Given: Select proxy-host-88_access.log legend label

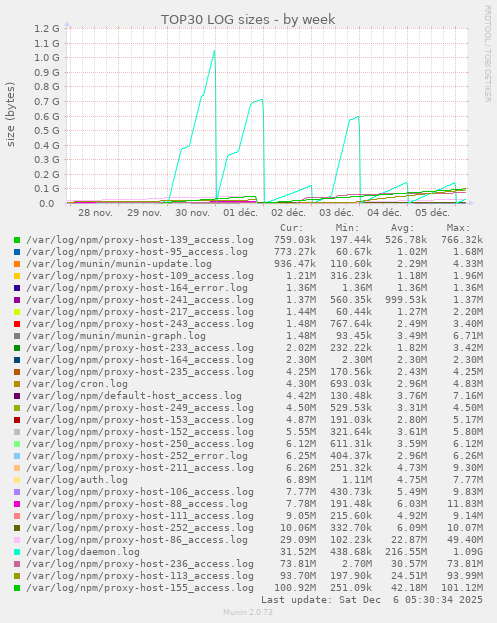Looking at the screenshot, I should 137,504.
